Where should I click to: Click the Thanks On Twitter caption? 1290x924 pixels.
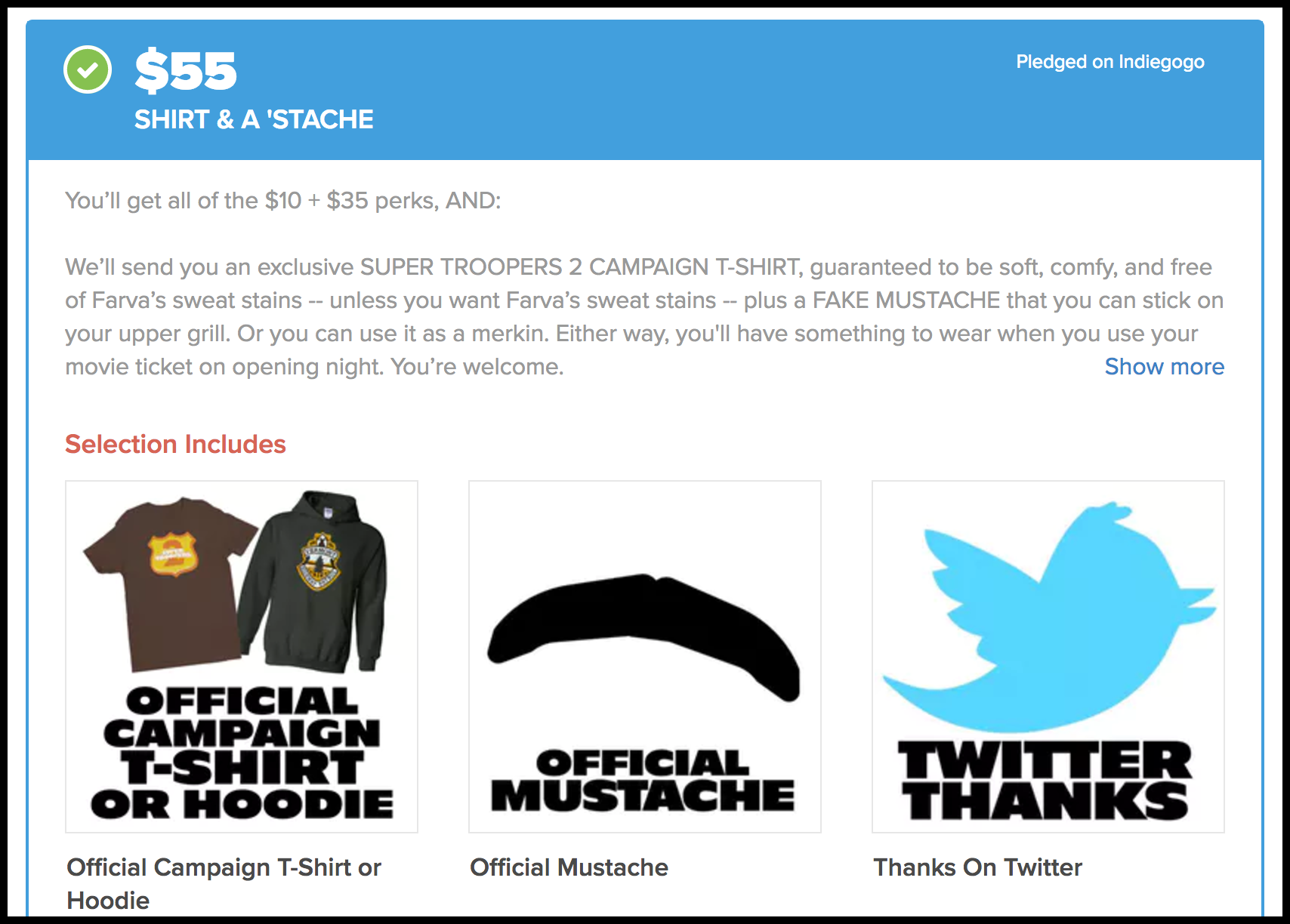pyautogui.click(x=977, y=867)
